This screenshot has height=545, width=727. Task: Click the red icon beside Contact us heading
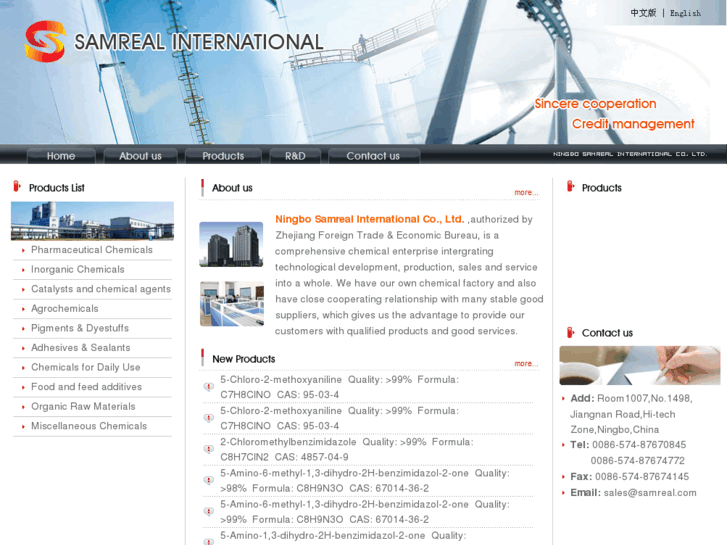(571, 332)
